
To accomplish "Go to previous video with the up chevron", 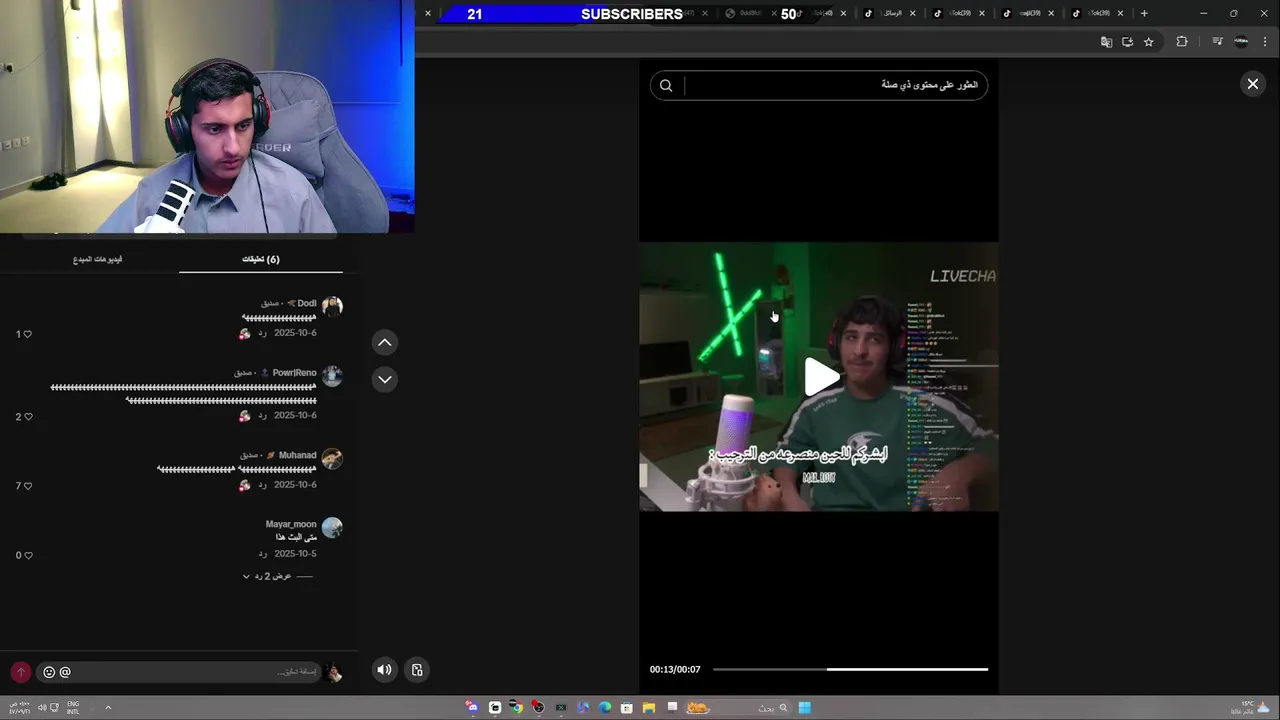I will pos(384,343).
